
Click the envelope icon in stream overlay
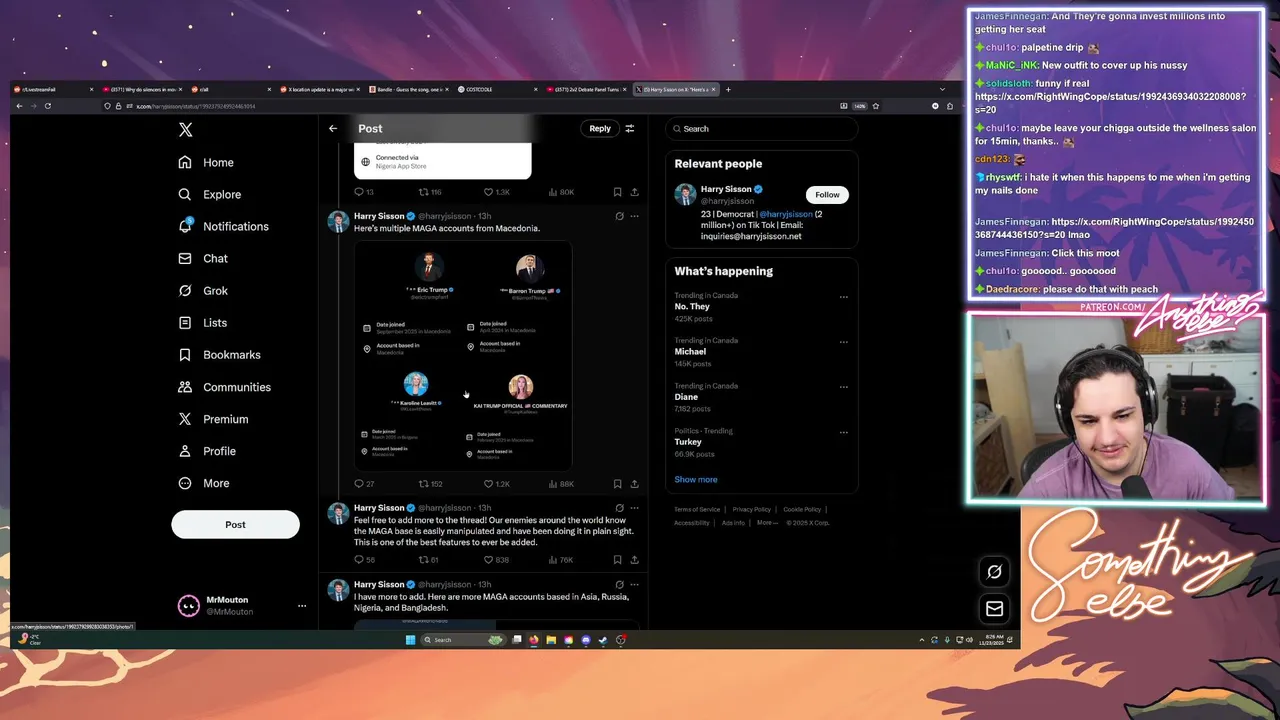(994, 608)
